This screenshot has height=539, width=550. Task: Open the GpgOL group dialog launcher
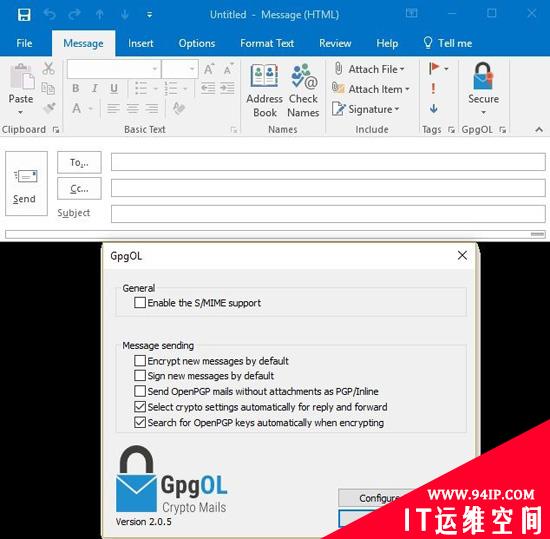coord(503,130)
